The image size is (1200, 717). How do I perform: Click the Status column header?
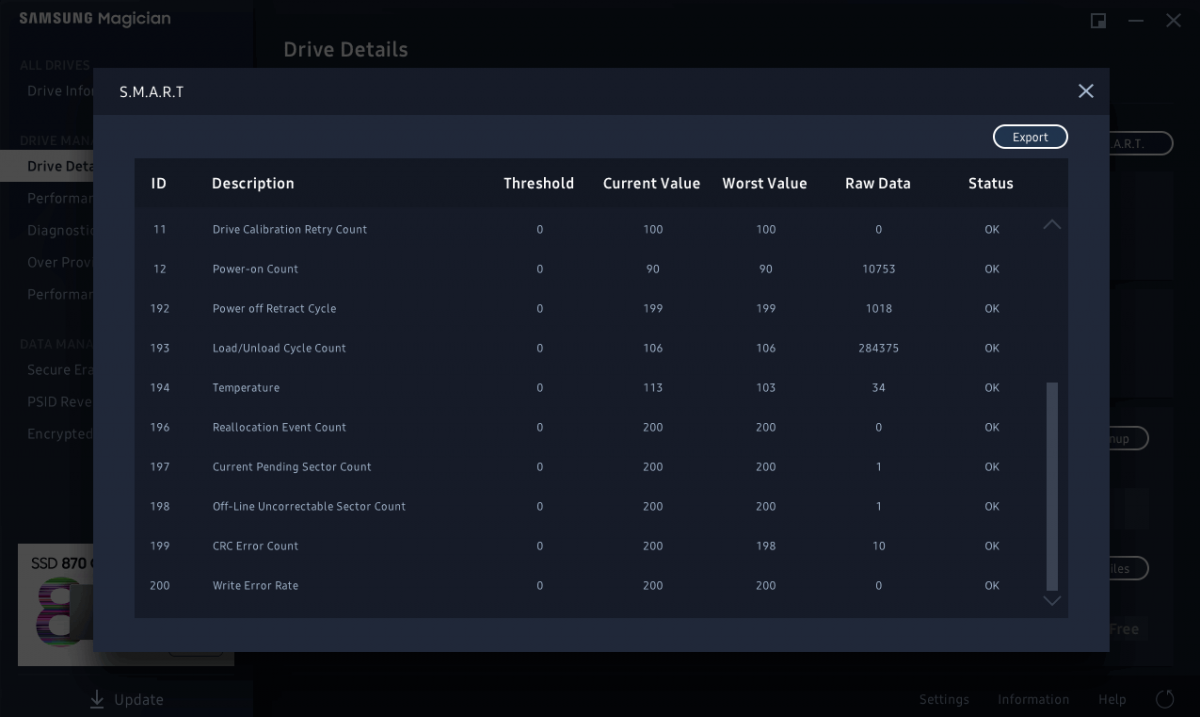(x=991, y=183)
